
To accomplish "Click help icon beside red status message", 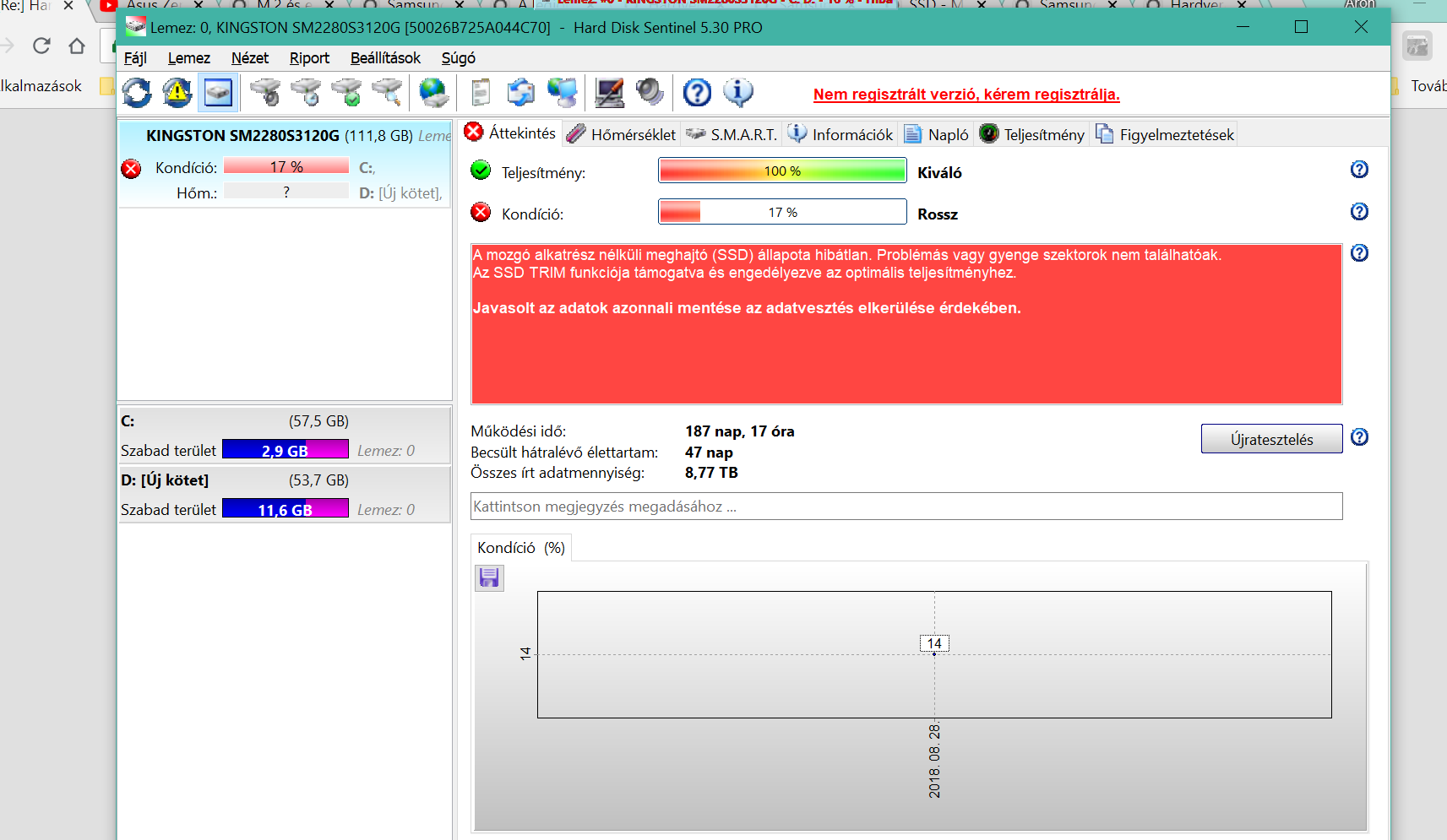I will click(1359, 253).
